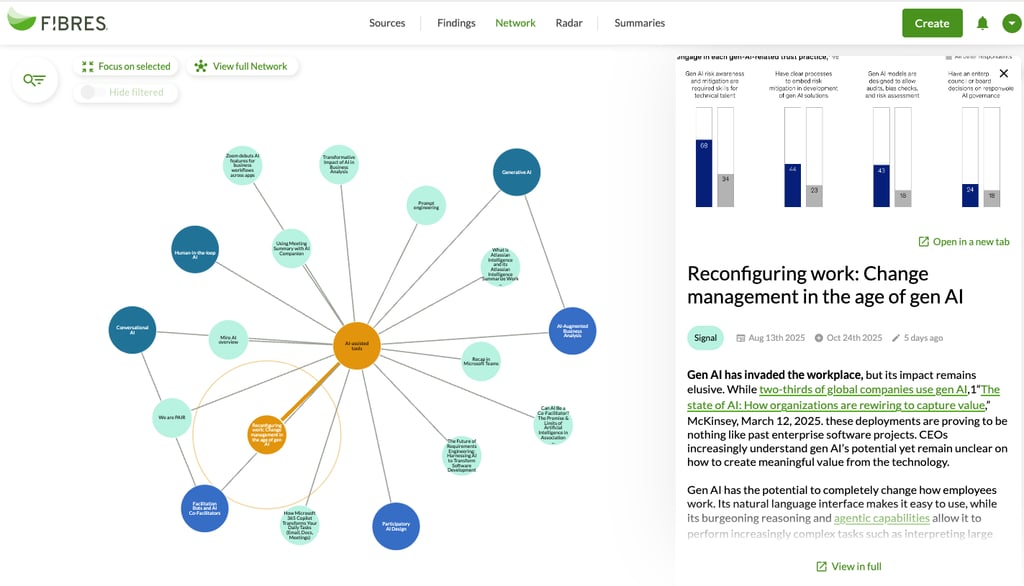1024x586 pixels.
Task: Click the Oct 24th 2025 added date
Action: click(x=848, y=338)
